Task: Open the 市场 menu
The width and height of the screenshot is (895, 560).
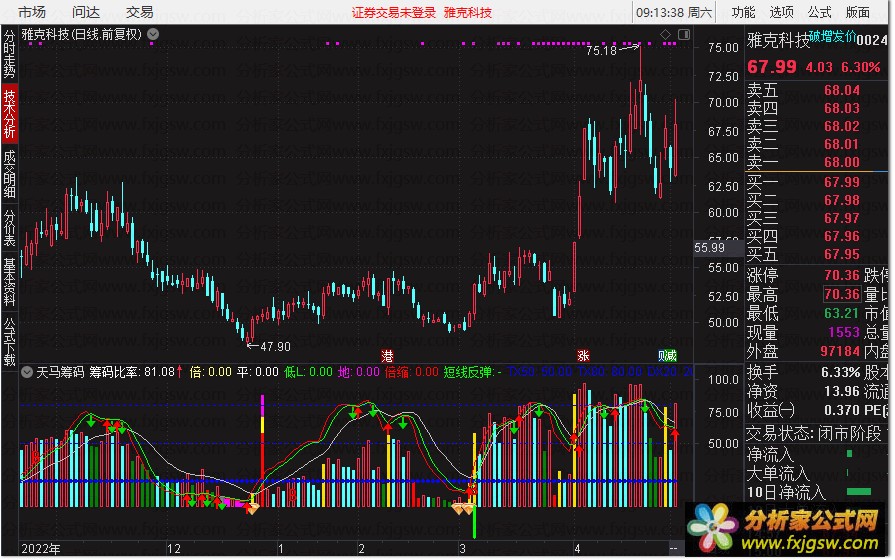Action: coord(31,12)
